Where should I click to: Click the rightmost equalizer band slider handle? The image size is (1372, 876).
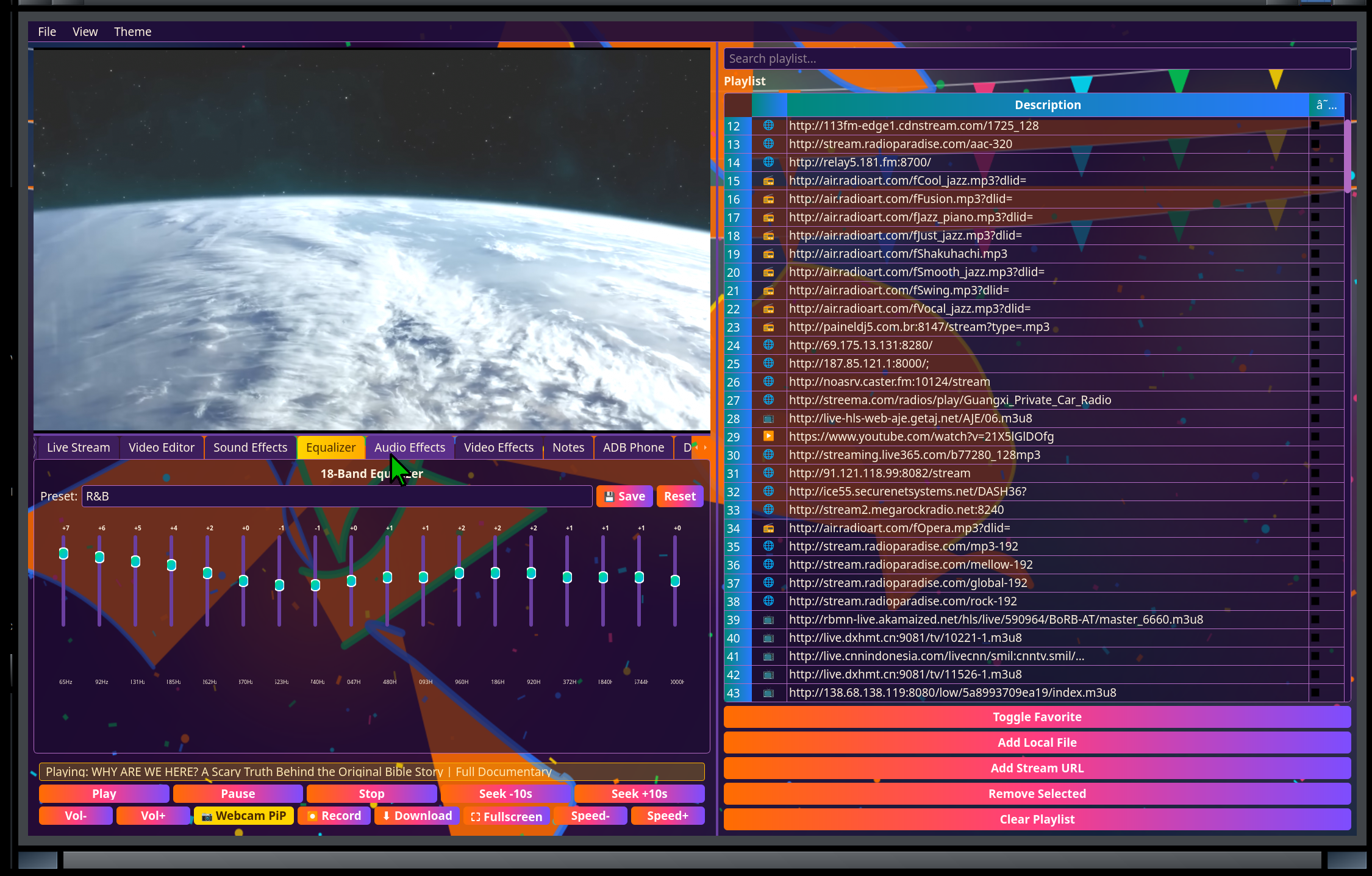point(675,581)
